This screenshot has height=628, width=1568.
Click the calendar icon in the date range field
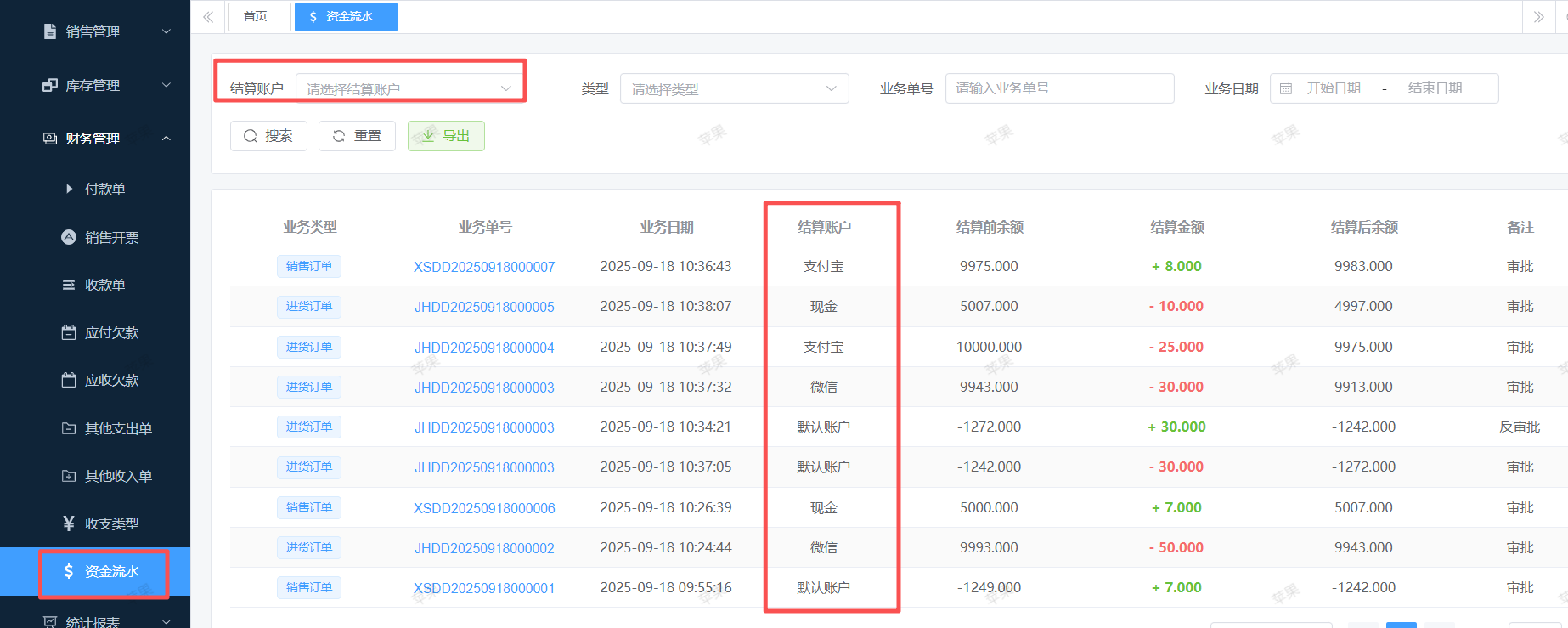pos(1286,88)
